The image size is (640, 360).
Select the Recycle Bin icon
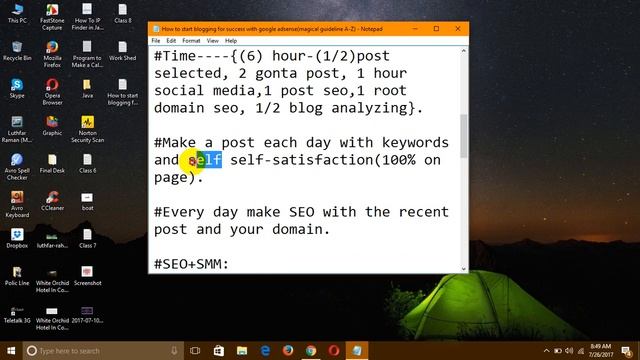click(x=17, y=51)
